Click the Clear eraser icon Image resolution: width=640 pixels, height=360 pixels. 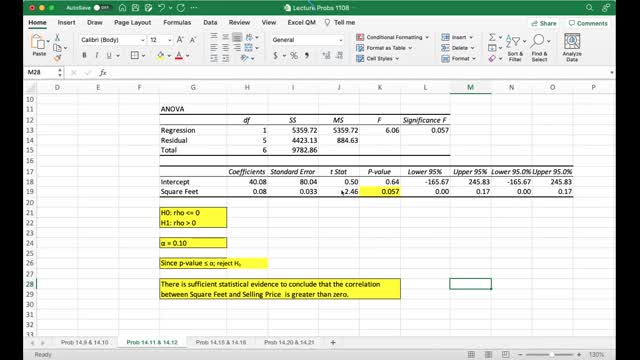pyautogui.click(x=492, y=59)
